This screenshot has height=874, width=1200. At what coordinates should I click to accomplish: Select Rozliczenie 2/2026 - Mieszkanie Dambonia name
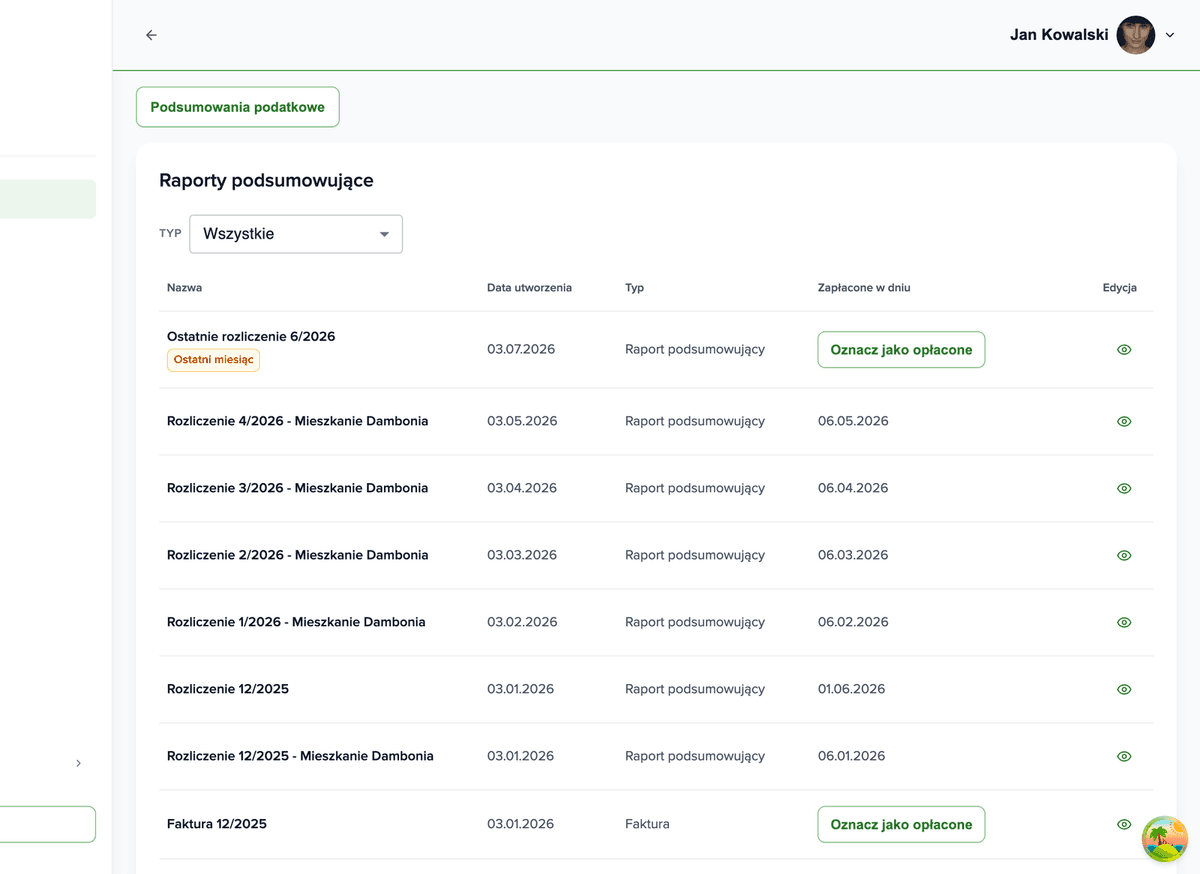(x=297, y=555)
